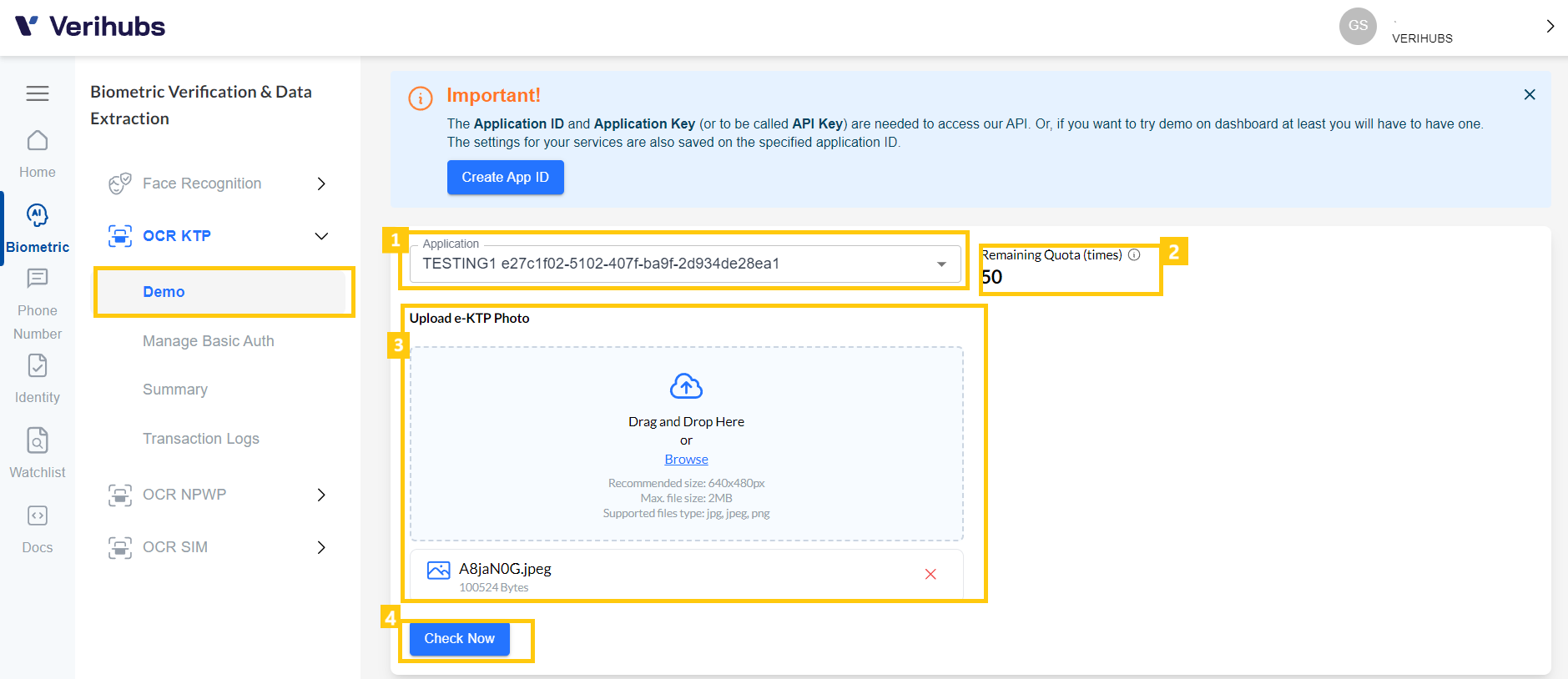
Task: Click the Verihubs logo
Action: coord(90,27)
